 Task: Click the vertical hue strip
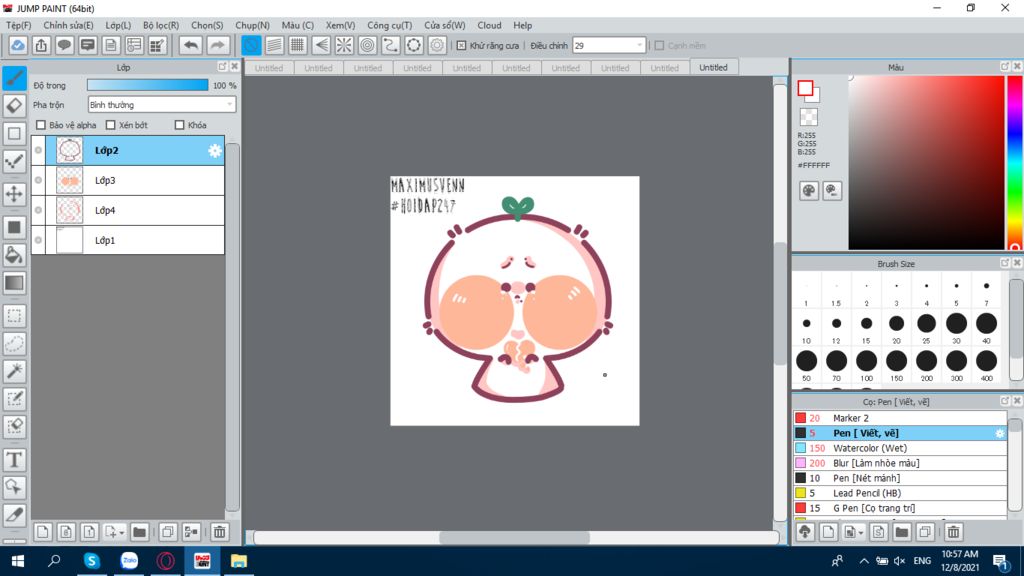point(1014,163)
